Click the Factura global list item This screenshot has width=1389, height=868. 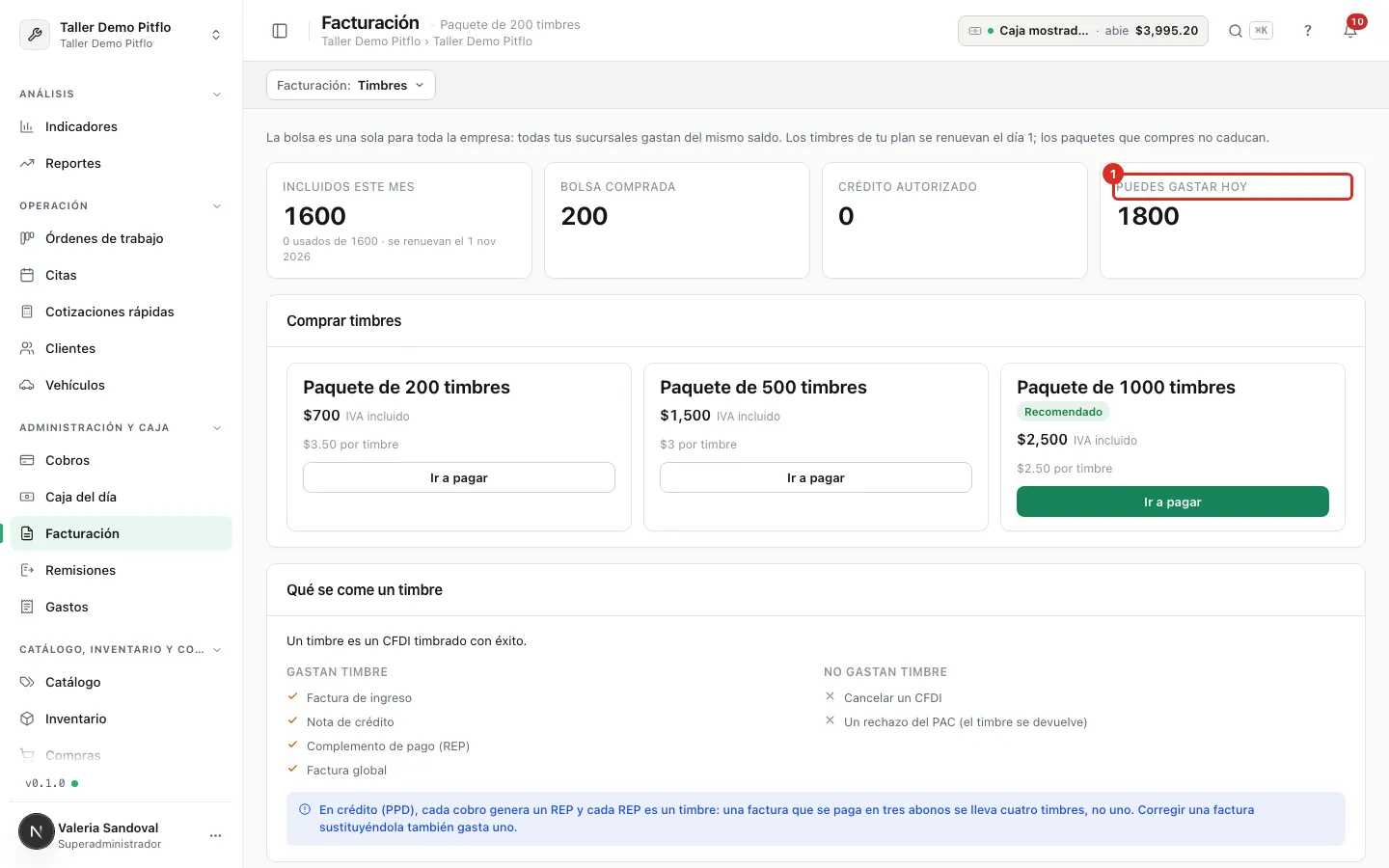(x=346, y=771)
